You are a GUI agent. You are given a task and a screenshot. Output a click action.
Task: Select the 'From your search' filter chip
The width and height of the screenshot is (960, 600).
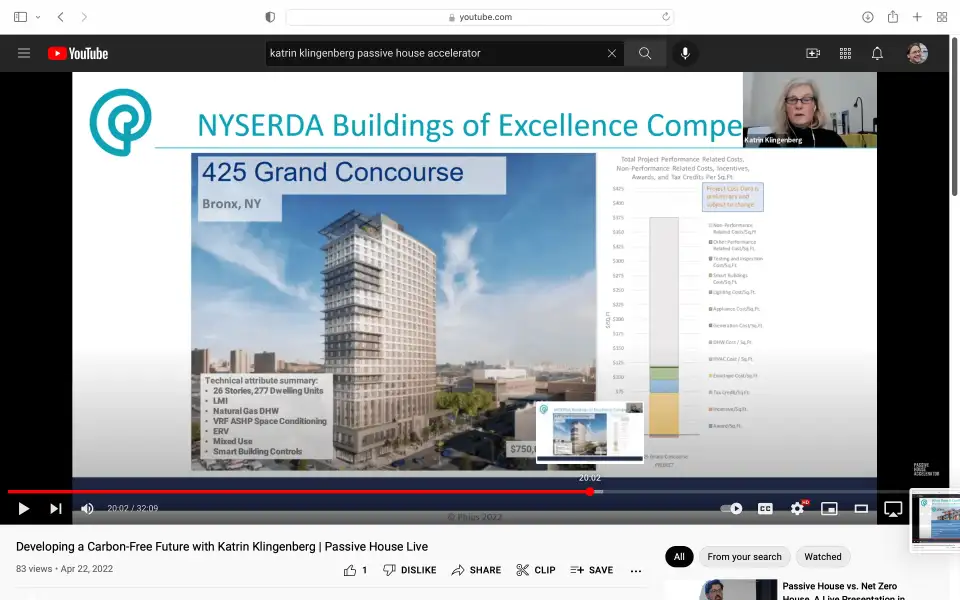(x=744, y=557)
